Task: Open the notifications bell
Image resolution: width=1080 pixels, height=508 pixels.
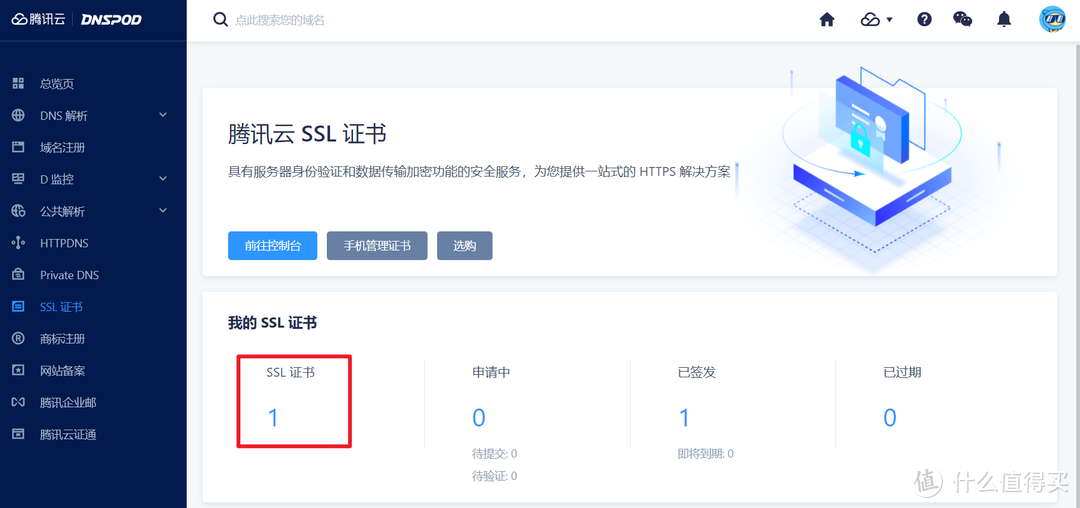Action: coord(1004,20)
